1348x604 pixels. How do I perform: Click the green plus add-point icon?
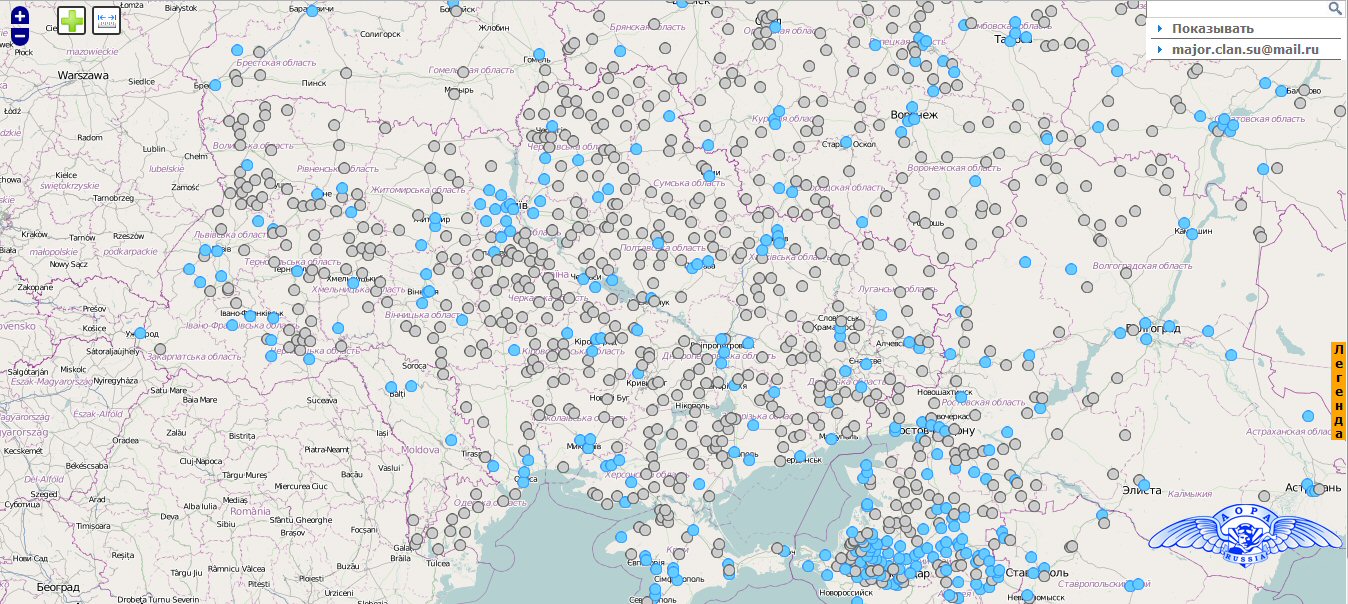72,20
